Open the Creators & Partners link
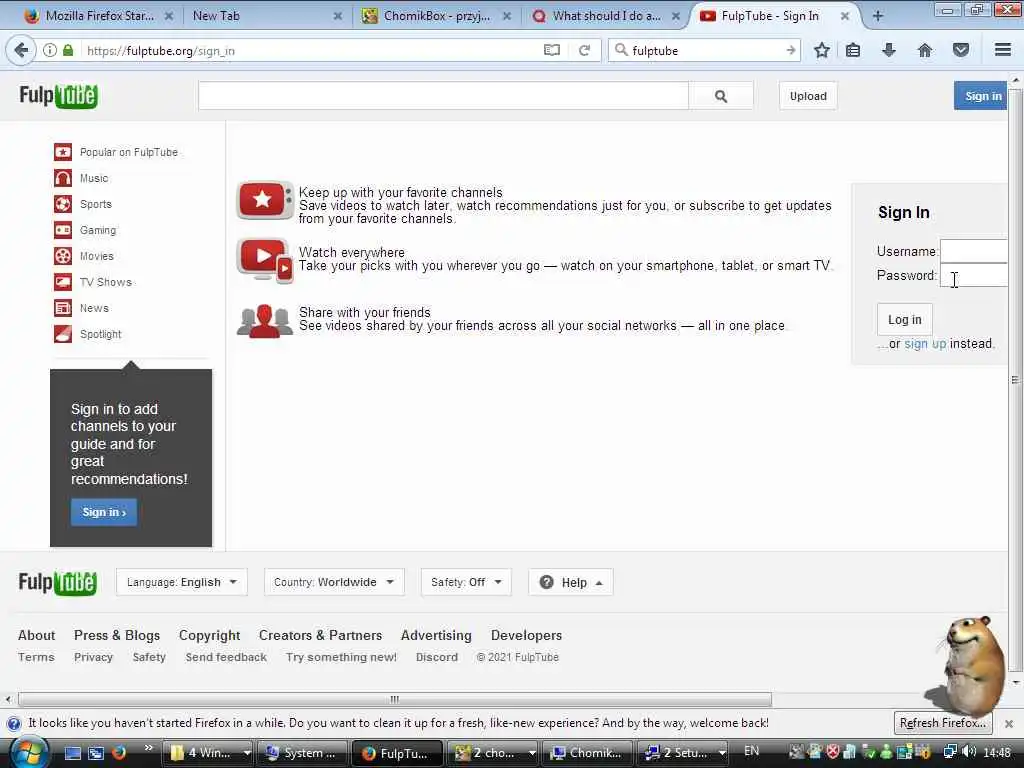 click(x=321, y=635)
